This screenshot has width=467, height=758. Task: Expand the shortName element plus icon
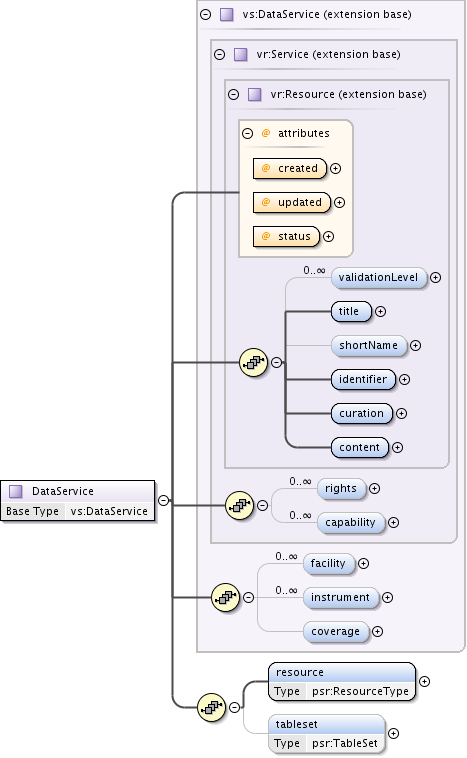pos(415,345)
